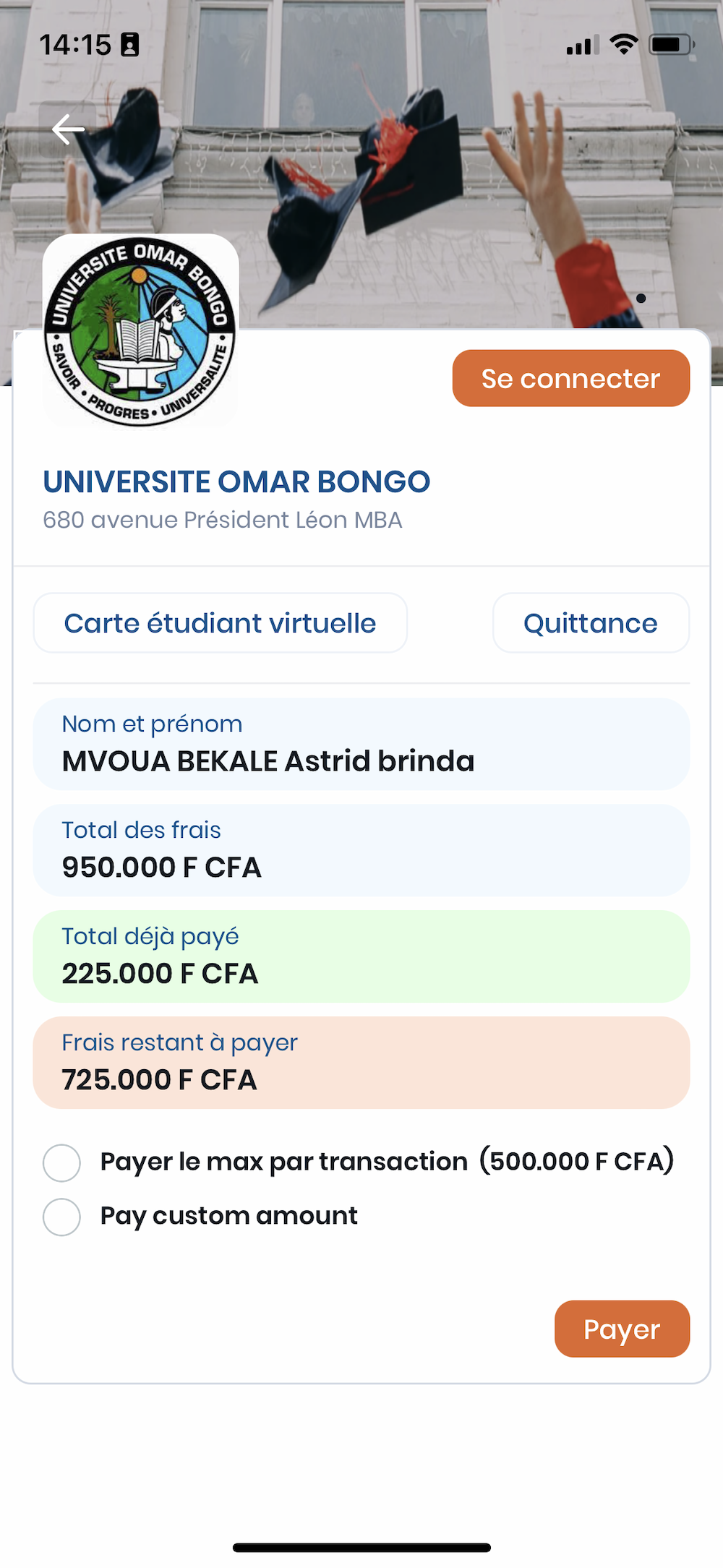Tap the Total des frais card

361,850
